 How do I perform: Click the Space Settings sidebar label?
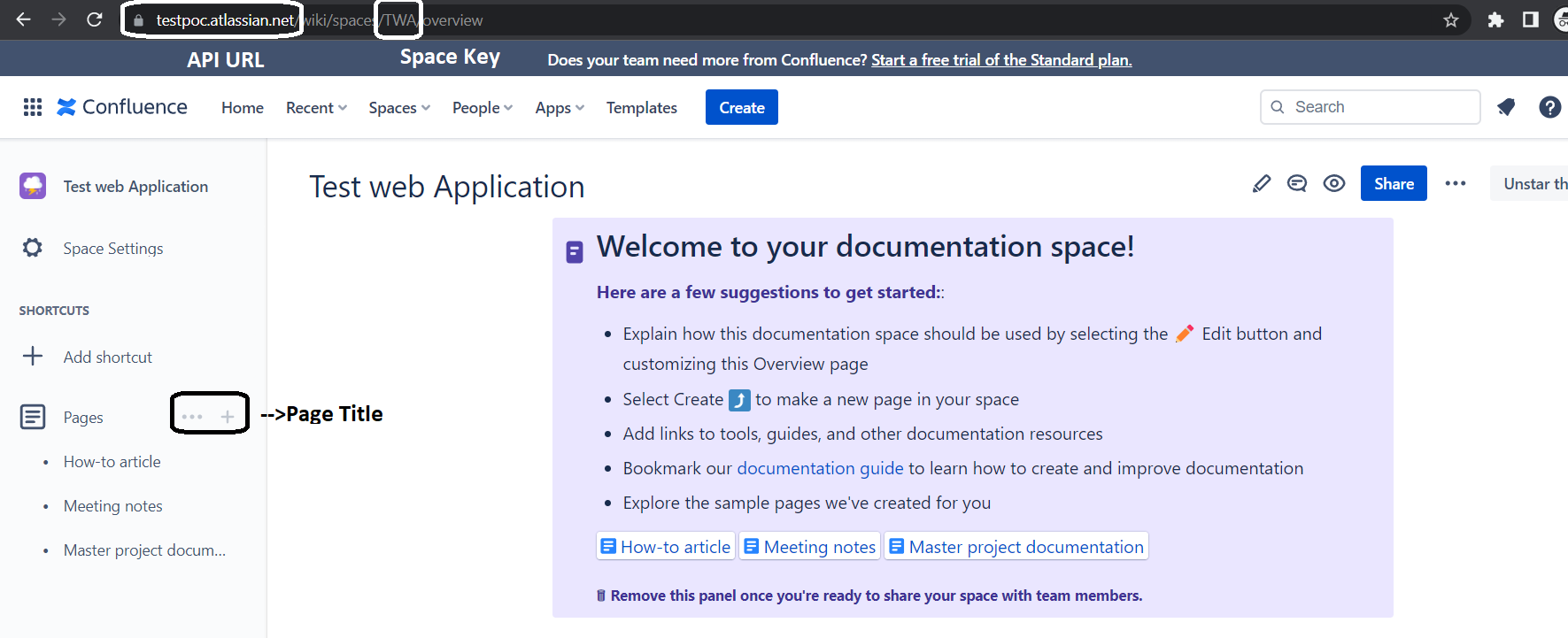click(113, 248)
